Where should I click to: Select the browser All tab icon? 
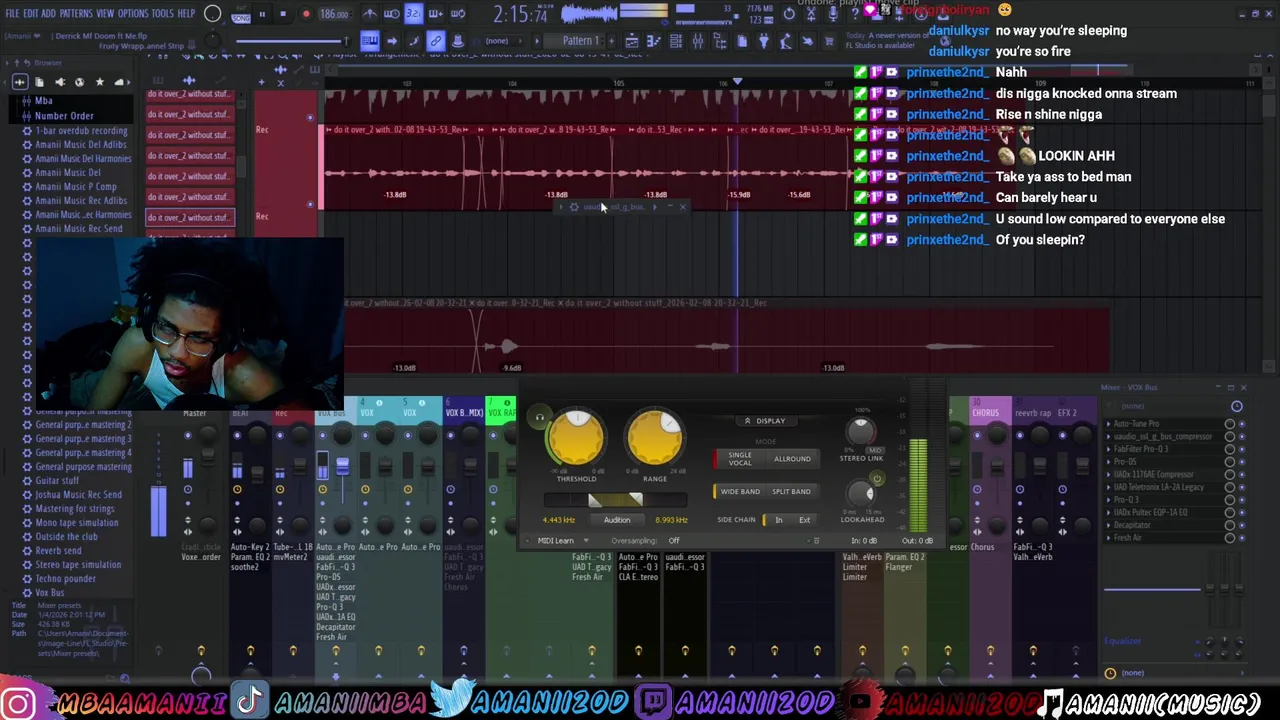(x=20, y=82)
